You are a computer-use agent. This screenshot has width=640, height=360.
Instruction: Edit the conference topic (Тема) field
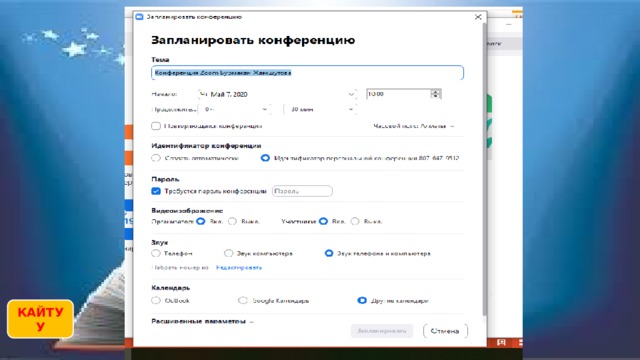[x=307, y=73]
